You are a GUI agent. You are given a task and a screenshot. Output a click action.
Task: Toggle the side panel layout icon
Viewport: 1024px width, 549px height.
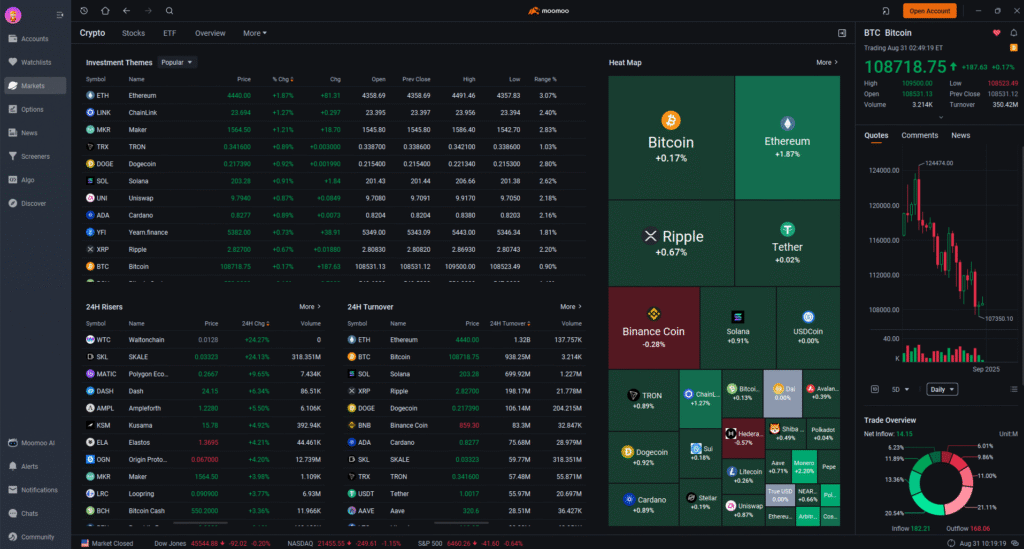pos(842,33)
